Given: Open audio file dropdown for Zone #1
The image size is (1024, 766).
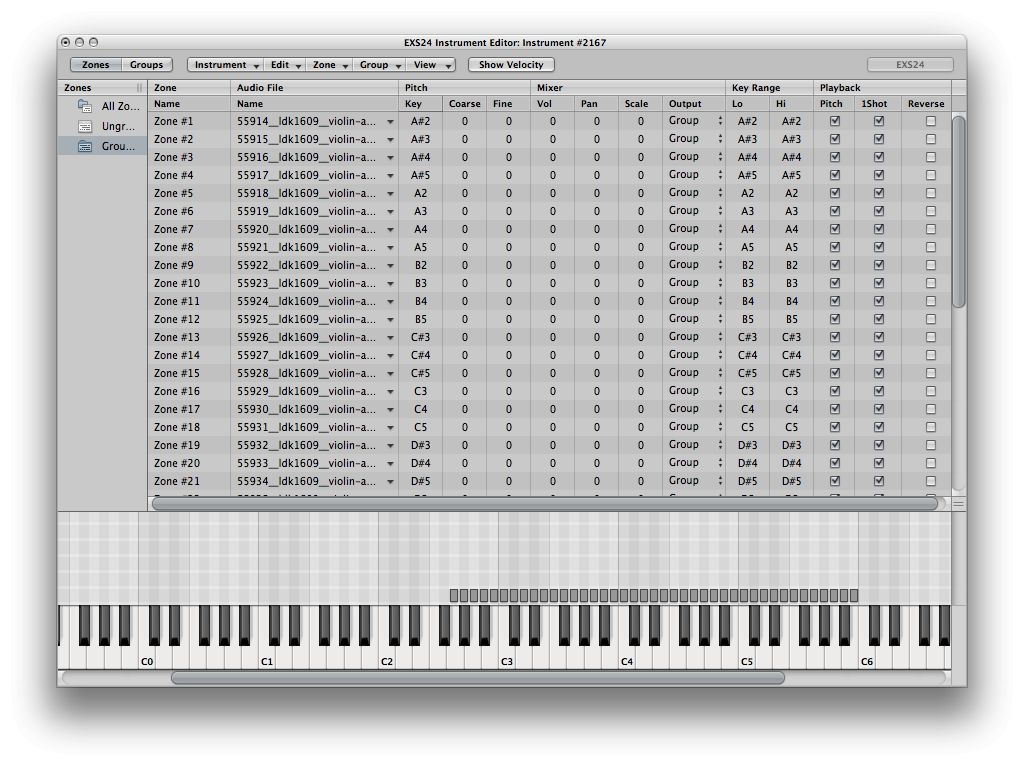Looking at the screenshot, I should pyautogui.click(x=390, y=121).
